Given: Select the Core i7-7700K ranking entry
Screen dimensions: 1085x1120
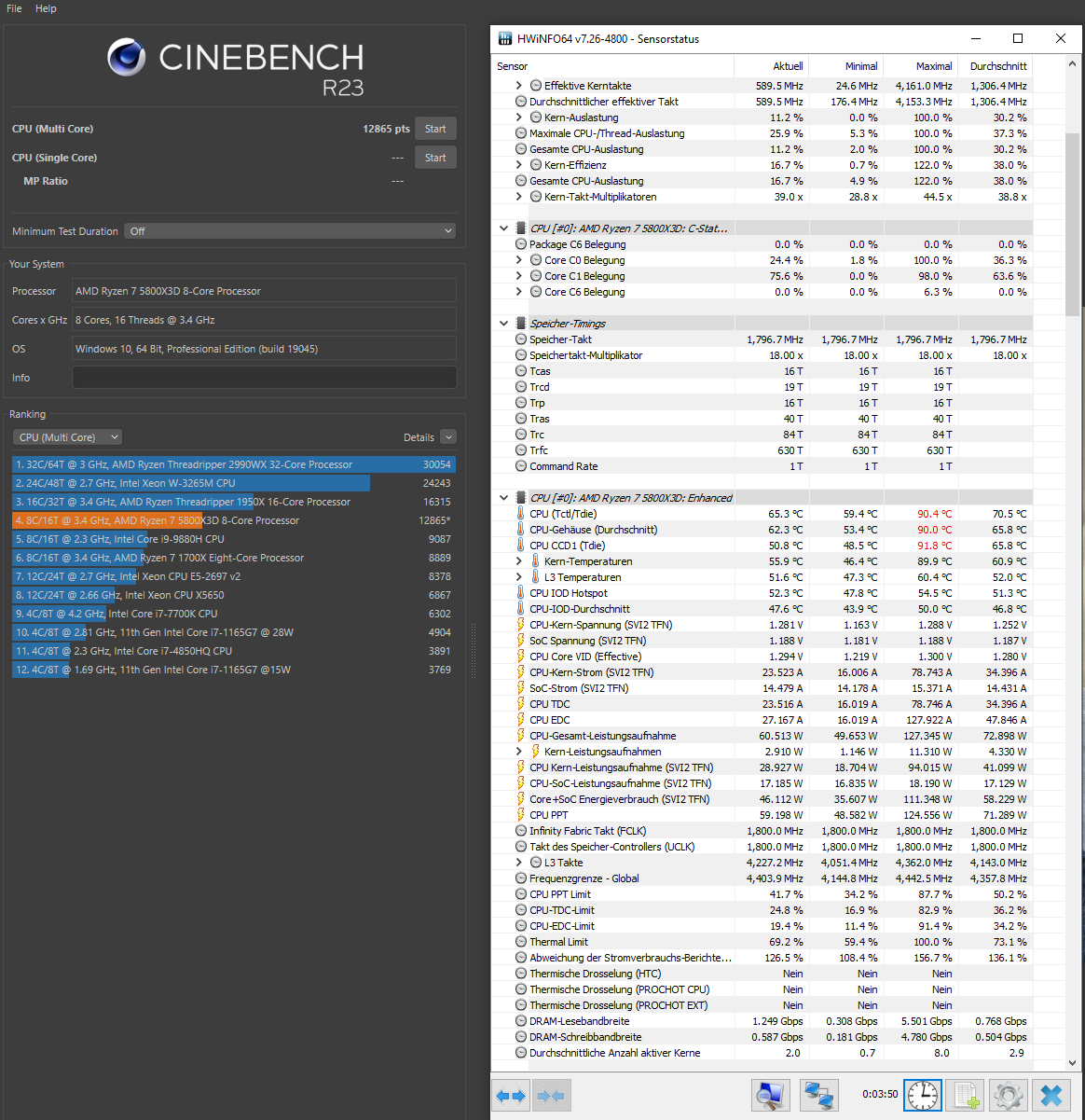Looking at the screenshot, I should (x=234, y=614).
